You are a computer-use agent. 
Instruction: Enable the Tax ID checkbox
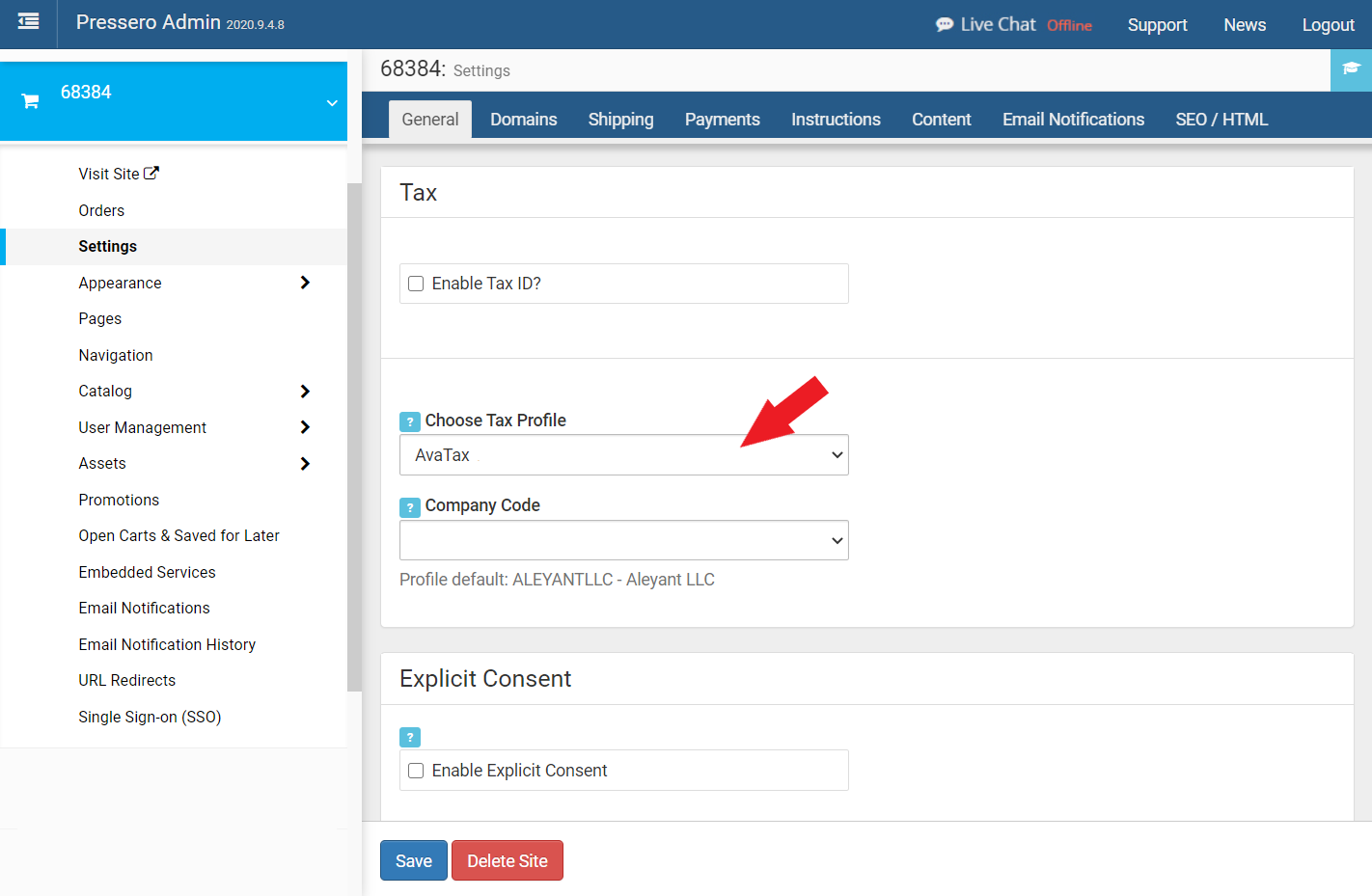point(416,284)
